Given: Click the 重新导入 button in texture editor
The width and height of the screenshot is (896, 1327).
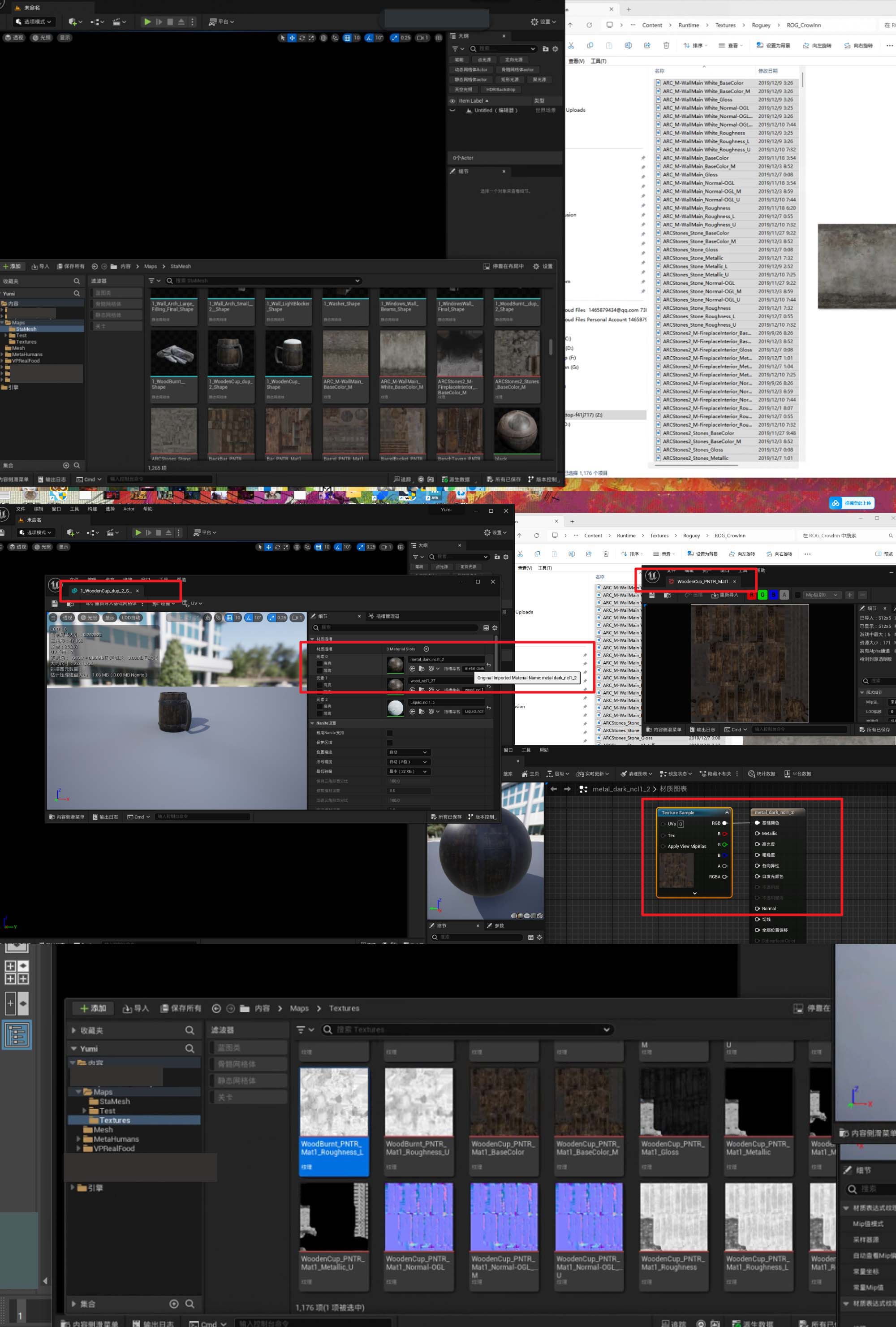Looking at the screenshot, I should click(725, 595).
